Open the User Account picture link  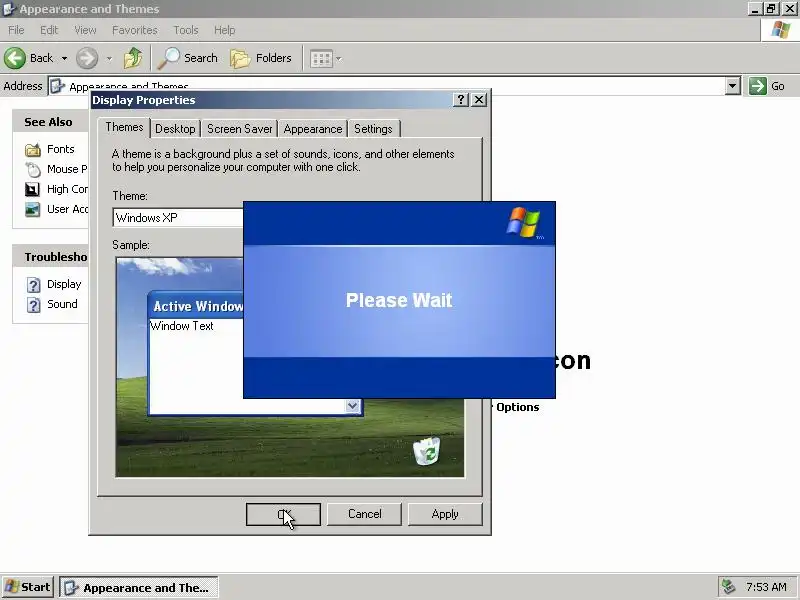67,209
